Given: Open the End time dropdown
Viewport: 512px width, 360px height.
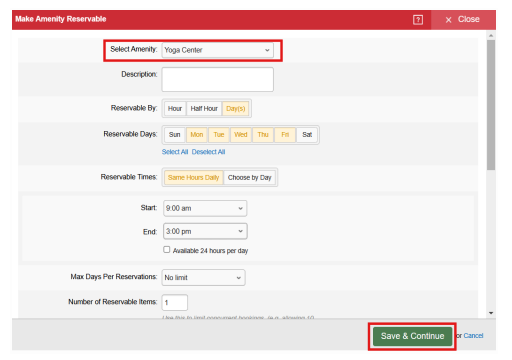Looking at the screenshot, I should (205, 231).
